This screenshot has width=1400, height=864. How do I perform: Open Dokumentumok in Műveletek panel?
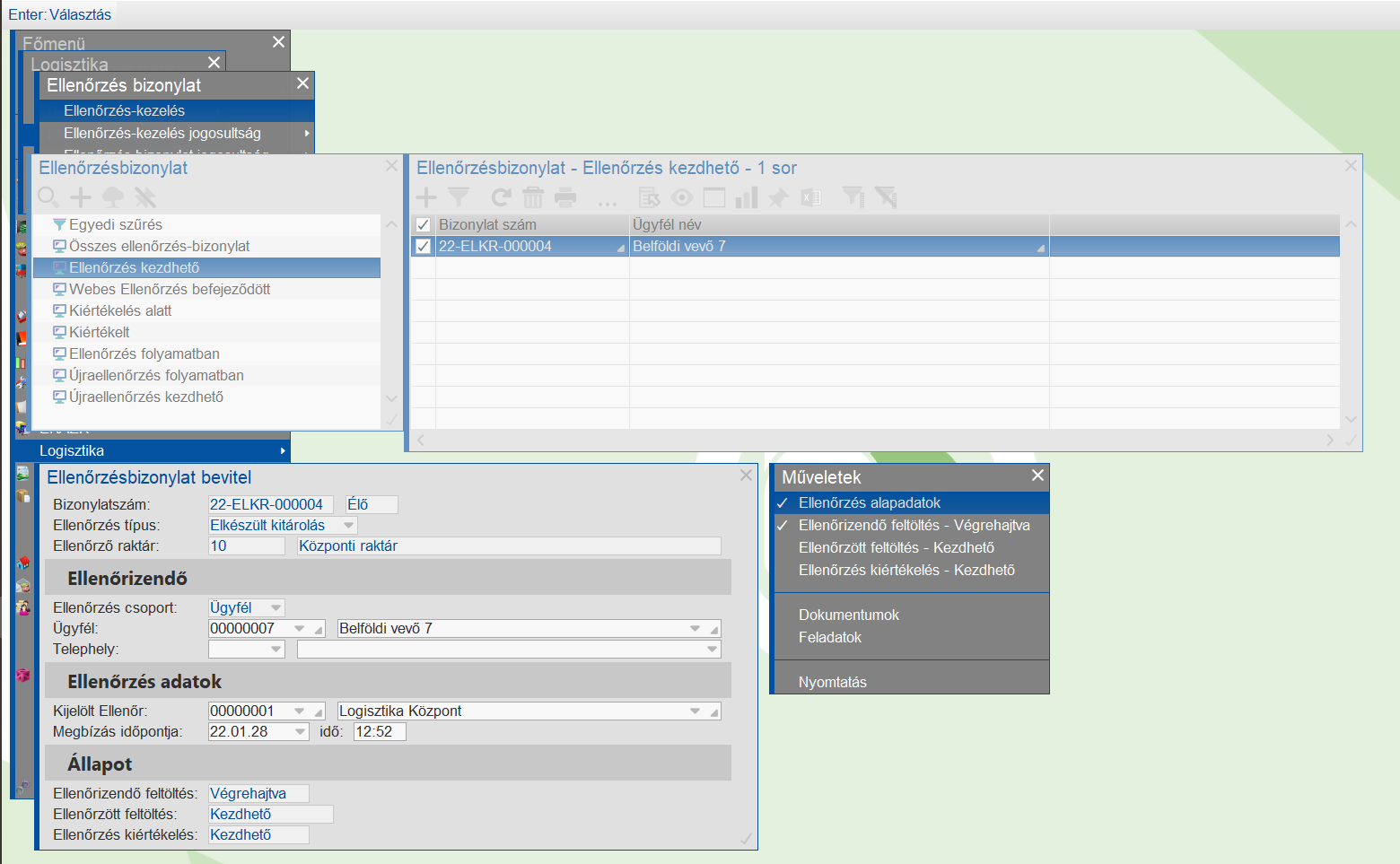[912, 615]
